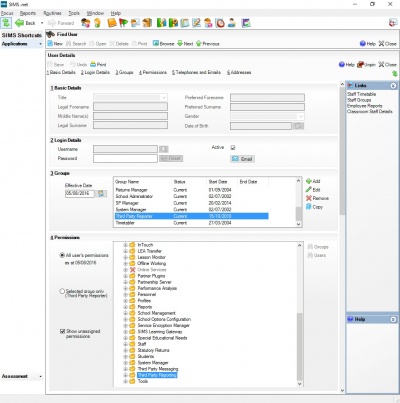400x403 pixels.
Task: Open the Focus menu
Action: click(x=7, y=13)
